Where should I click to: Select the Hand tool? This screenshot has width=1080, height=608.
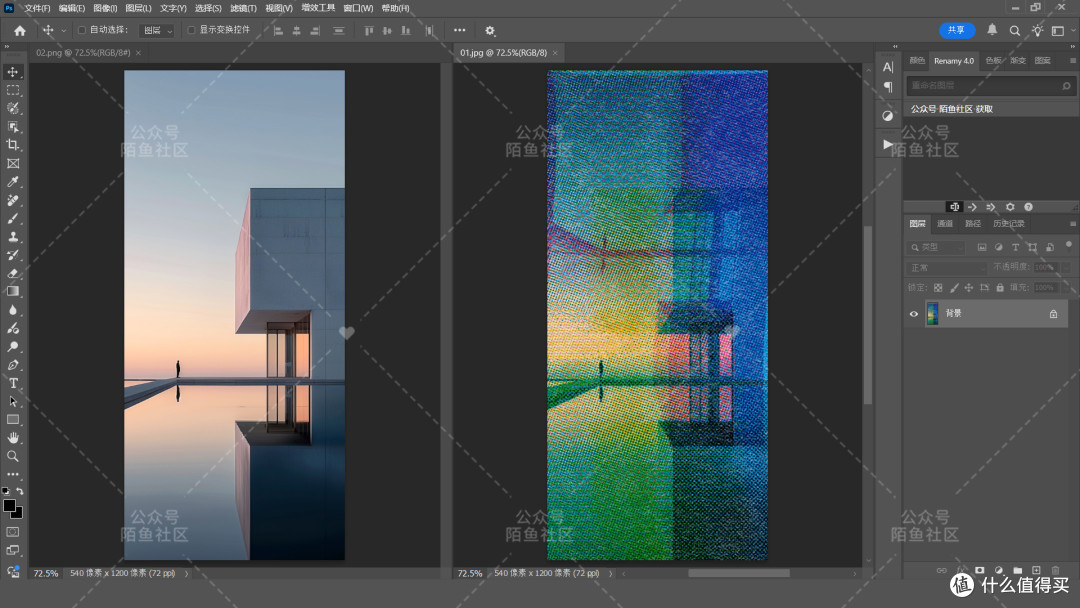click(13, 438)
